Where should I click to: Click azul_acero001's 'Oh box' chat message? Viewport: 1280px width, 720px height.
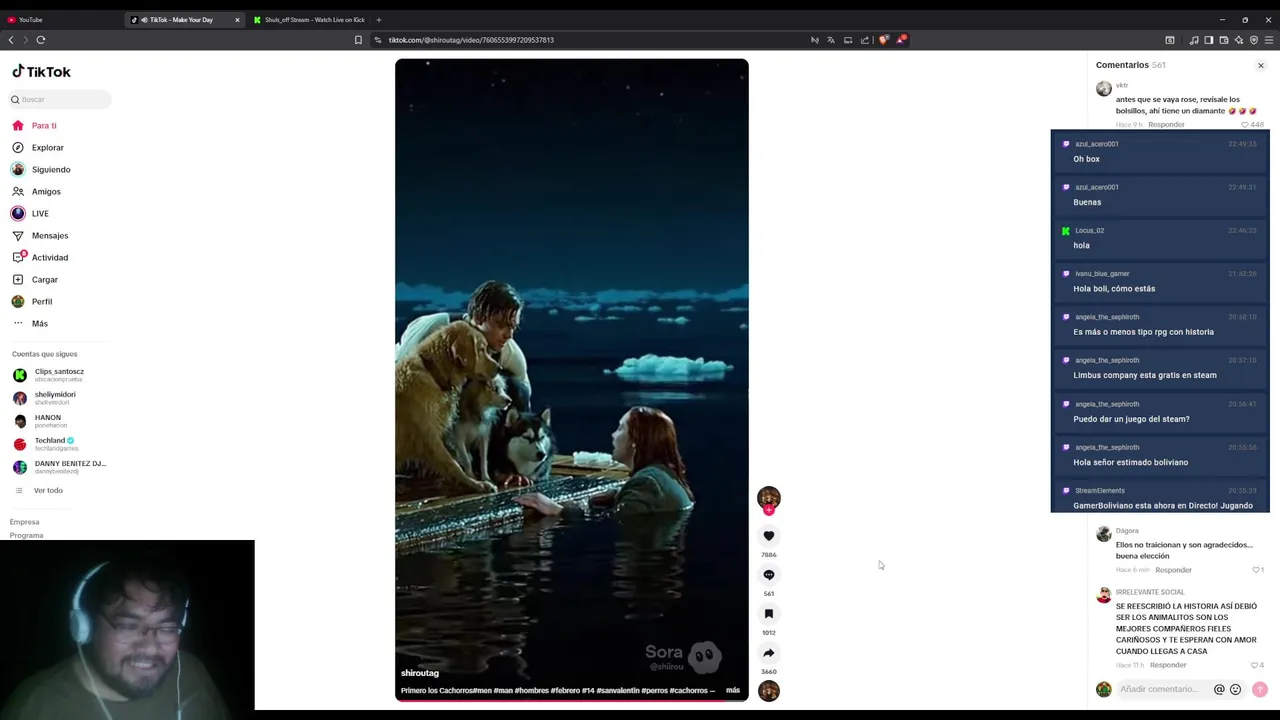1160,152
